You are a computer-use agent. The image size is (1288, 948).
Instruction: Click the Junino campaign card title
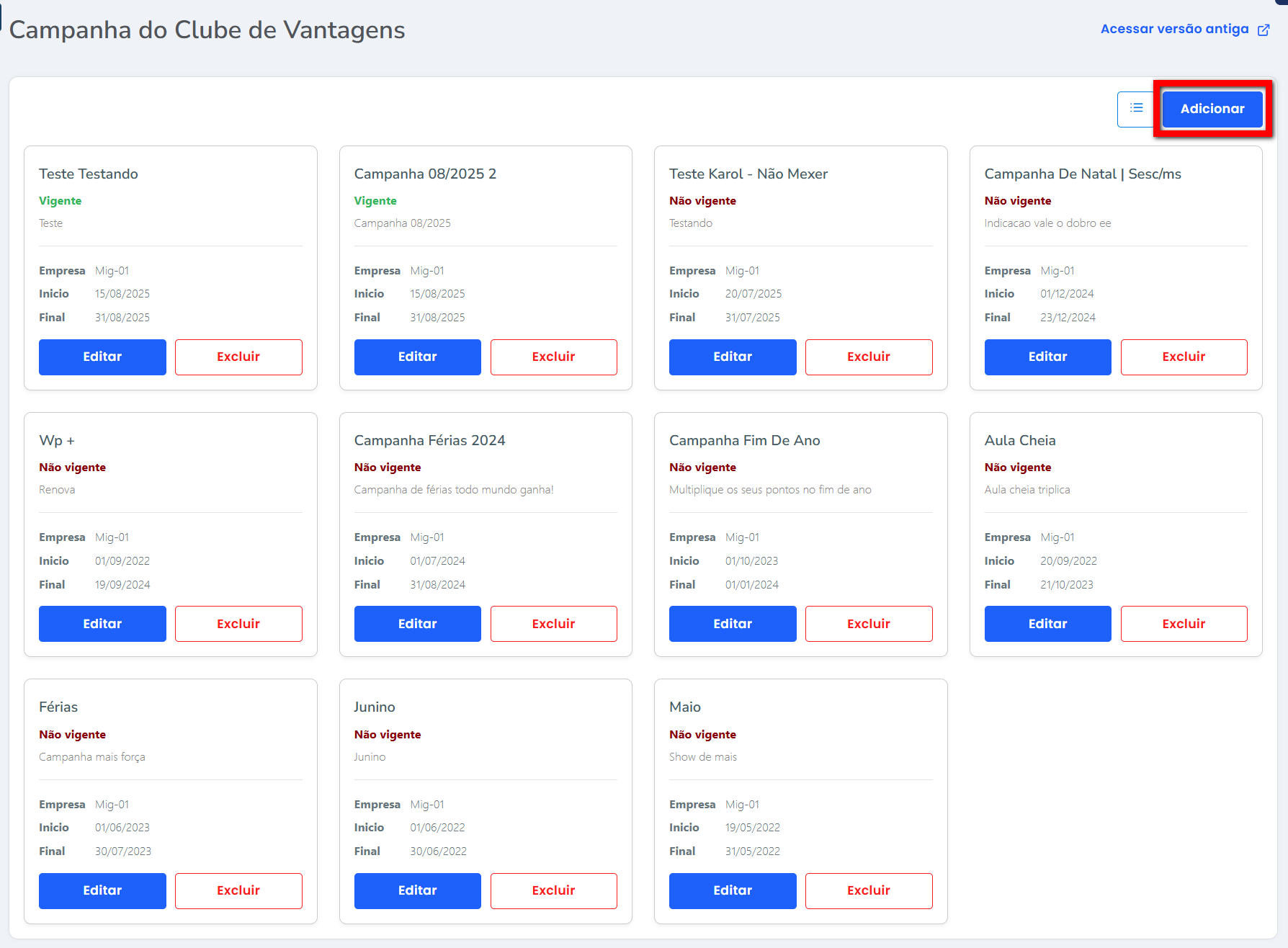click(375, 707)
